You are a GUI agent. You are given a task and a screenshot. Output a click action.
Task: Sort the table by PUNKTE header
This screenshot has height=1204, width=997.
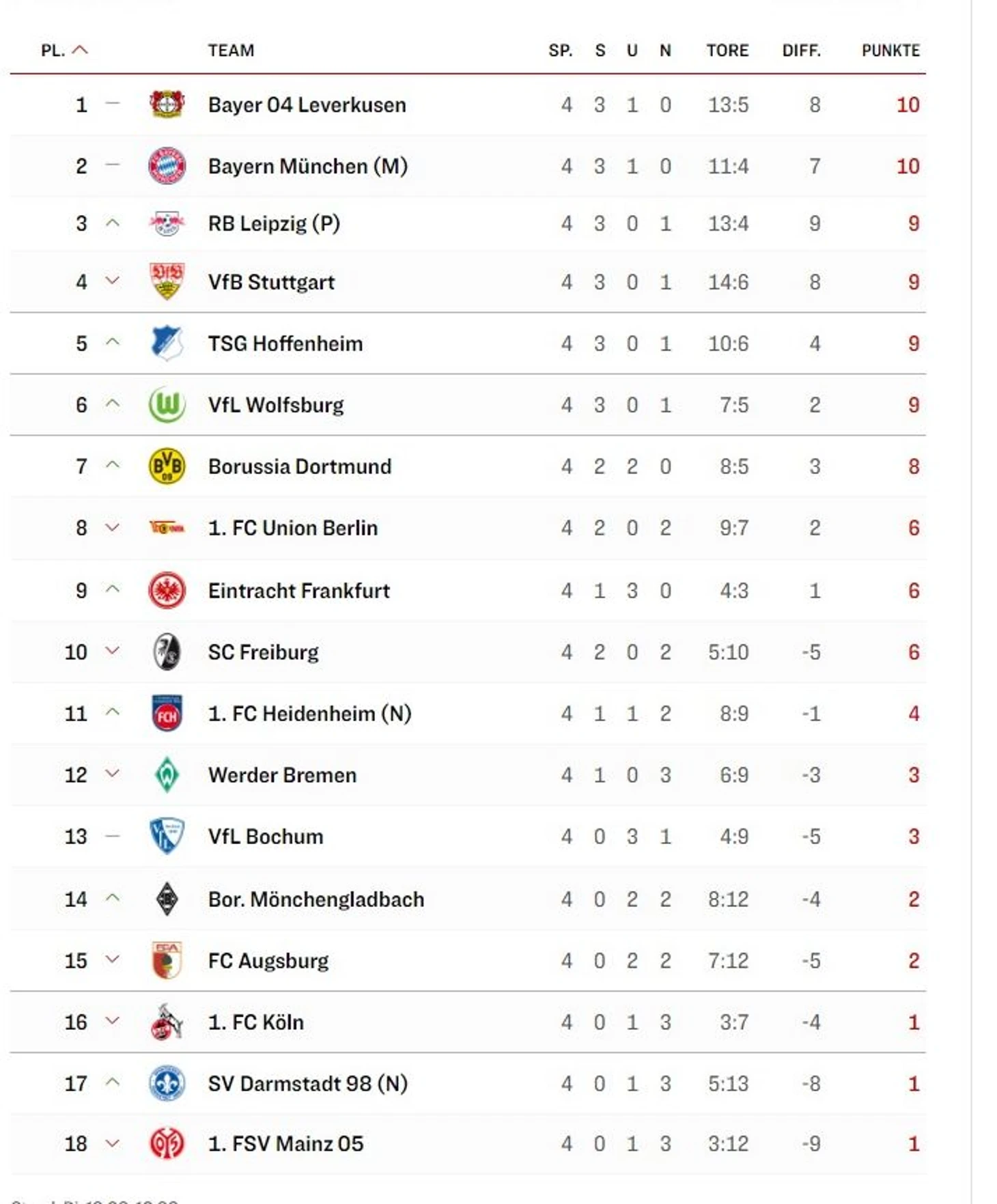tap(890, 51)
